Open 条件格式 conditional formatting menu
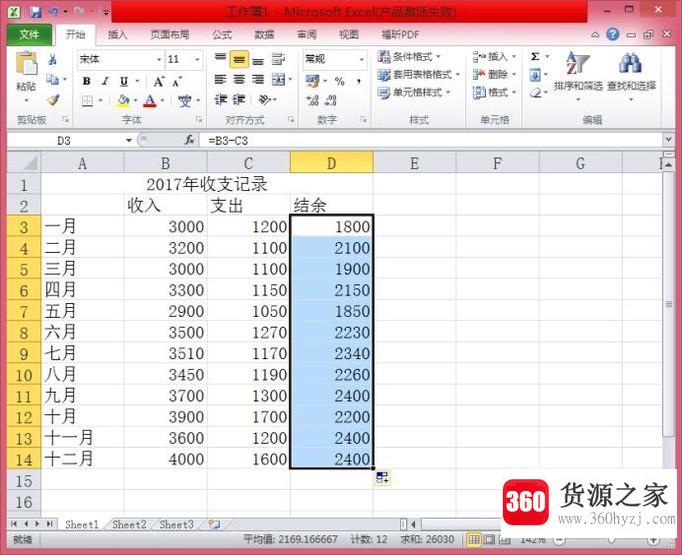The width and height of the screenshot is (682, 555). coord(409,57)
